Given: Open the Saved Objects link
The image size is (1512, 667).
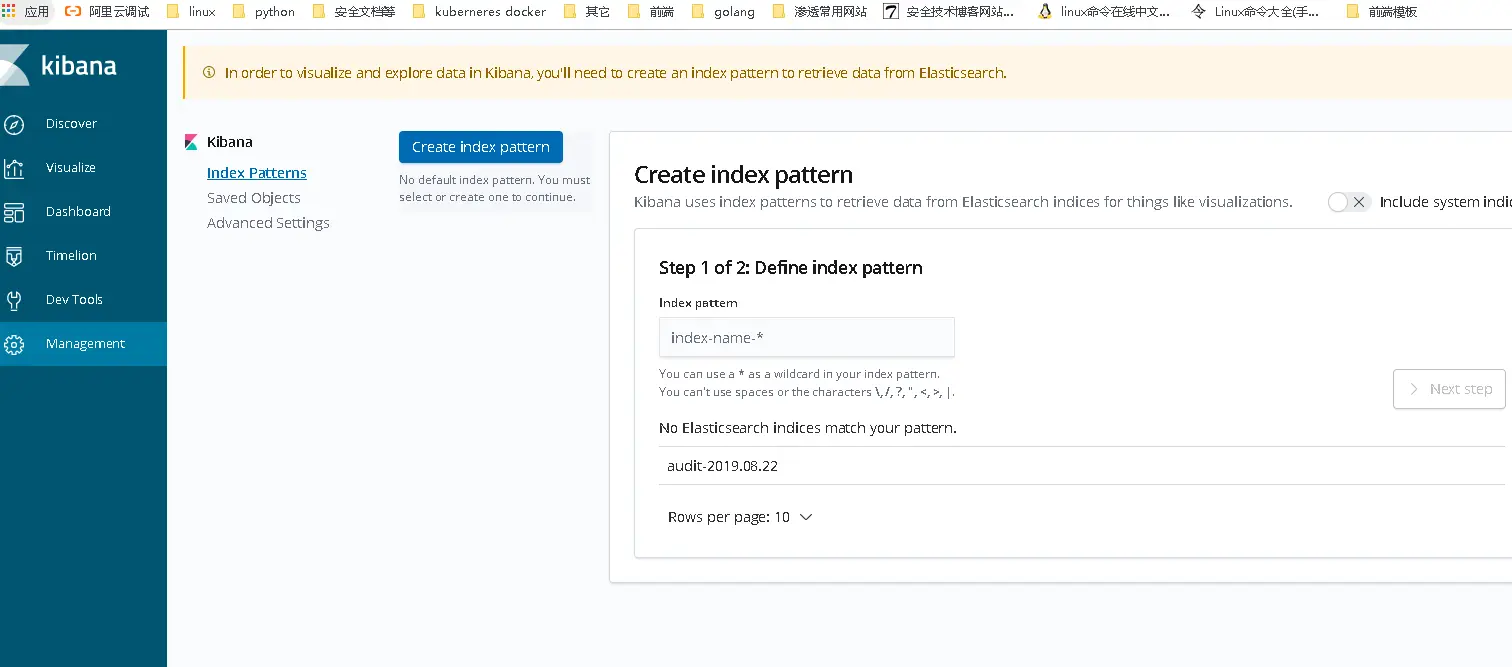Looking at the screenshot, I should (x=254, y=198).
